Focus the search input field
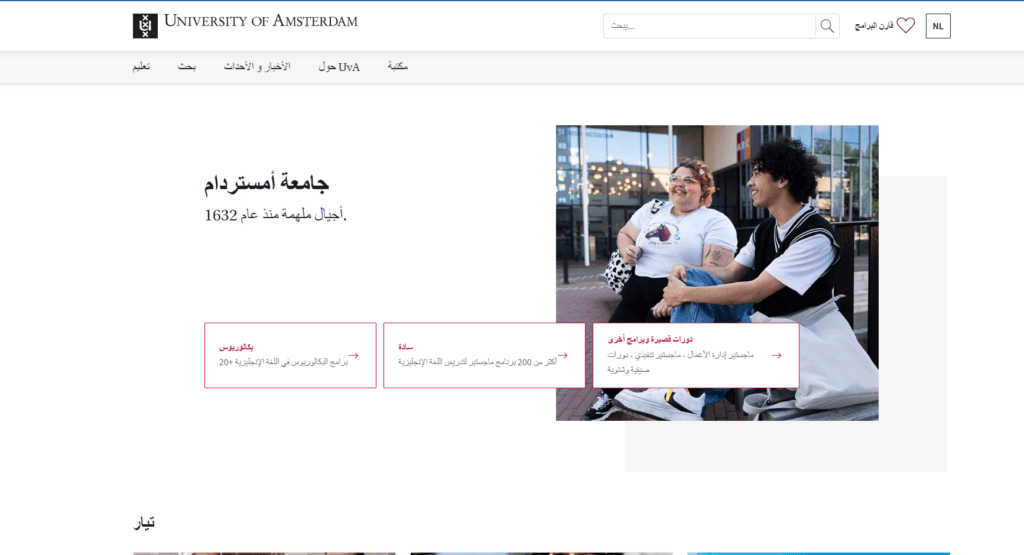This screenshot has width=1024, height=555. pos(708,26)
